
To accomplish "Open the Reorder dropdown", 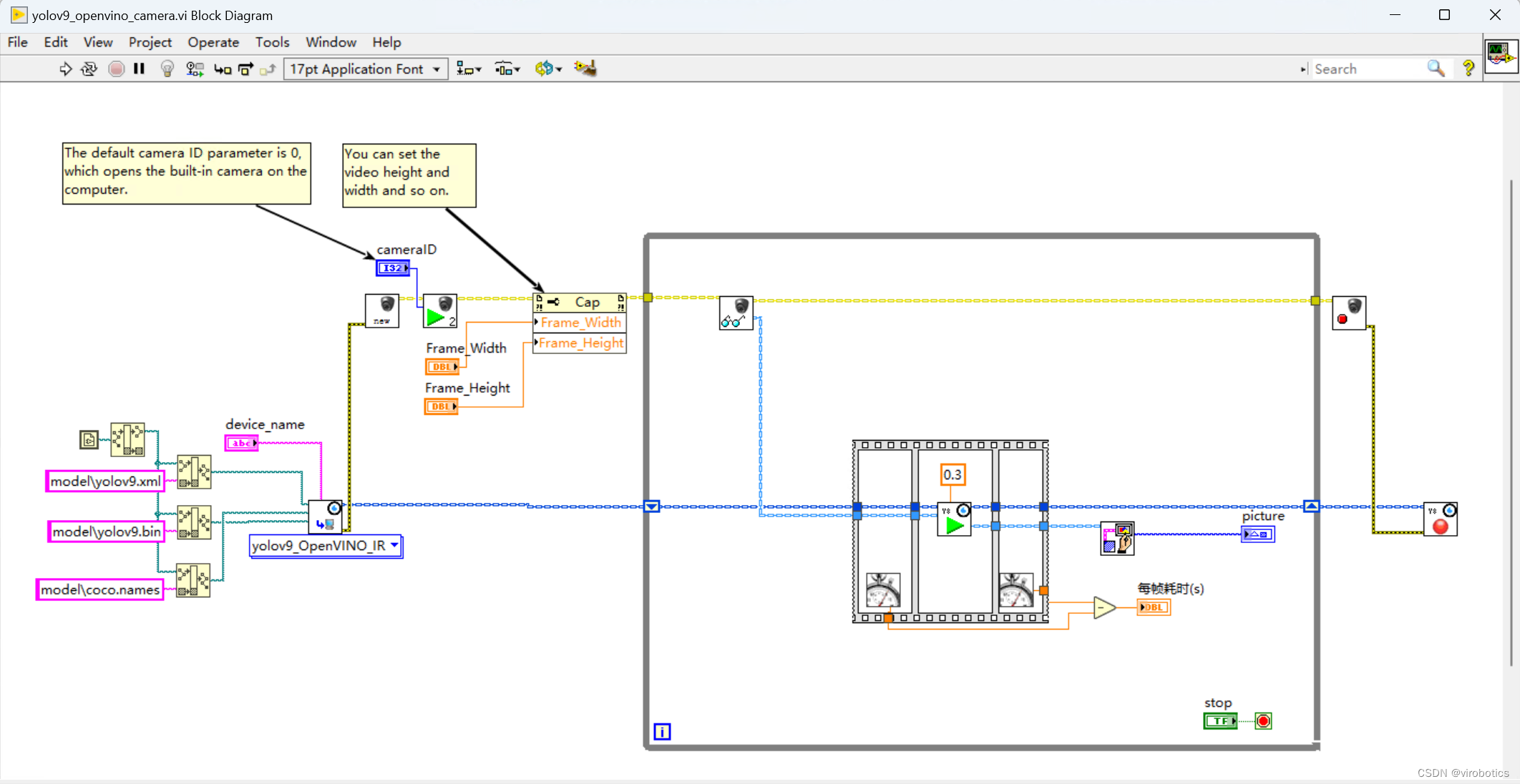I will 548,69.
